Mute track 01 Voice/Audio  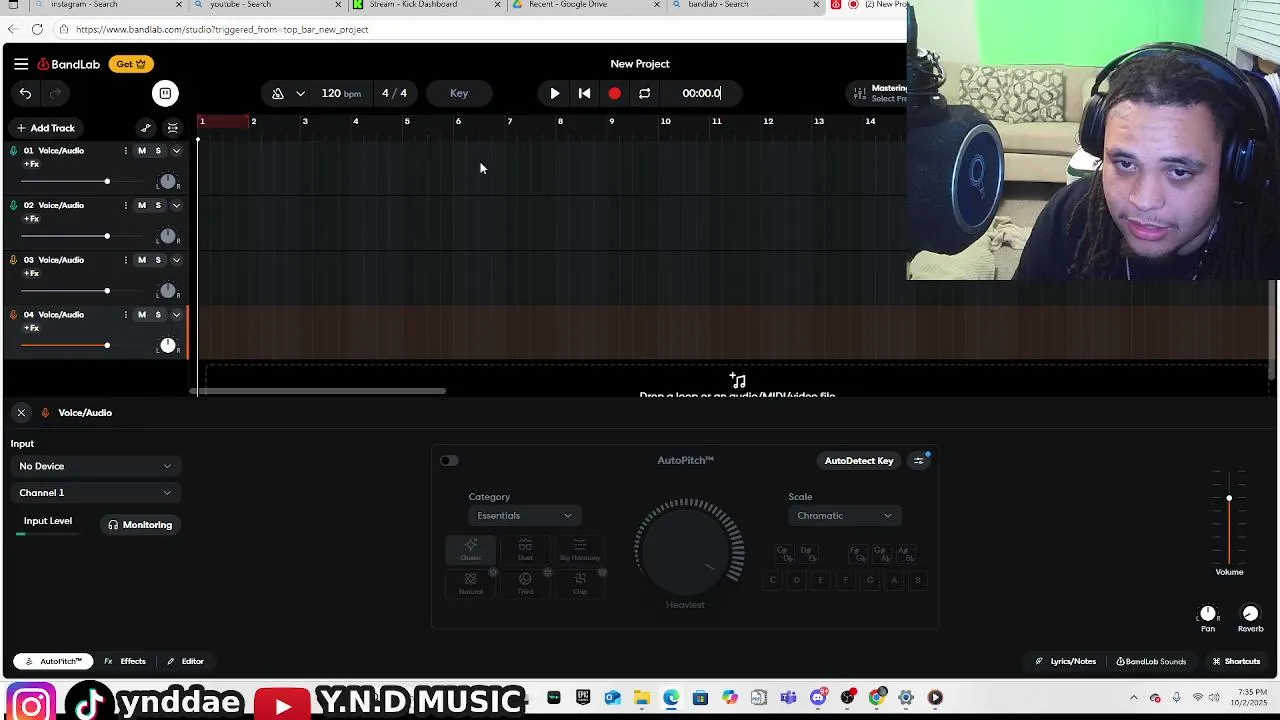pos(142,151)
